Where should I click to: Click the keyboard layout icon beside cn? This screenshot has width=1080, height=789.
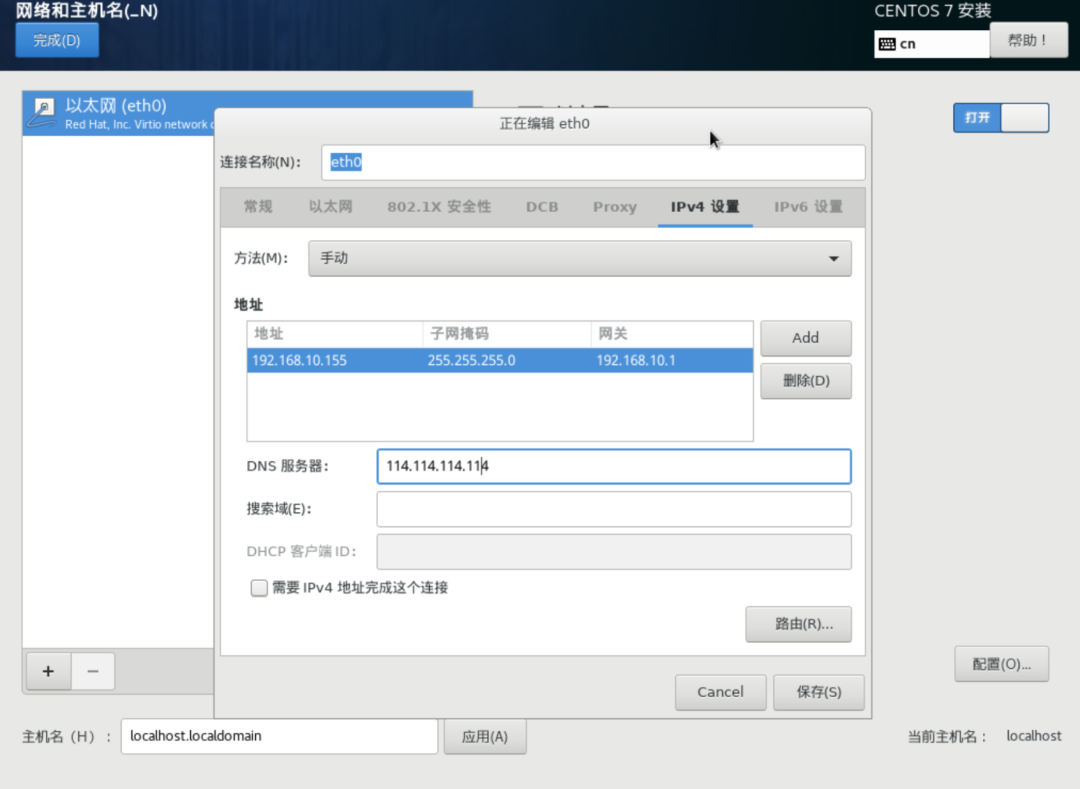(x=887, y=44)
